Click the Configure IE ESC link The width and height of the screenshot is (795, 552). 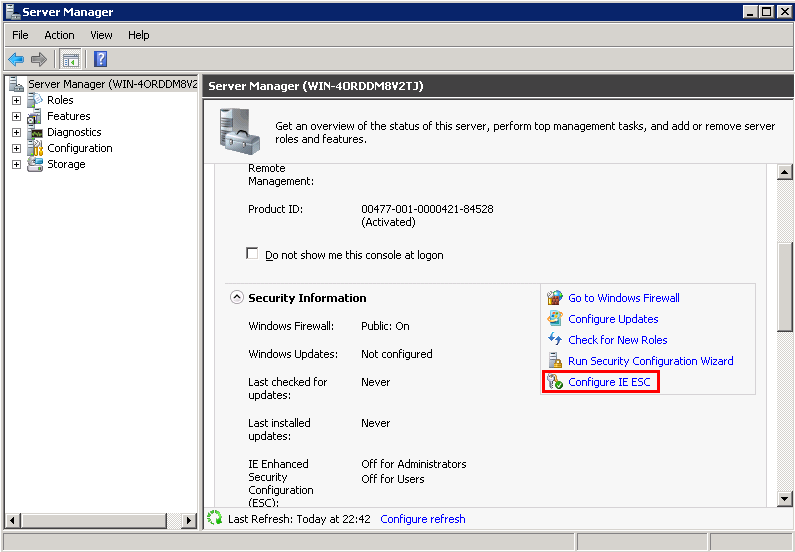pyautogui.click(x=609, y=382)
